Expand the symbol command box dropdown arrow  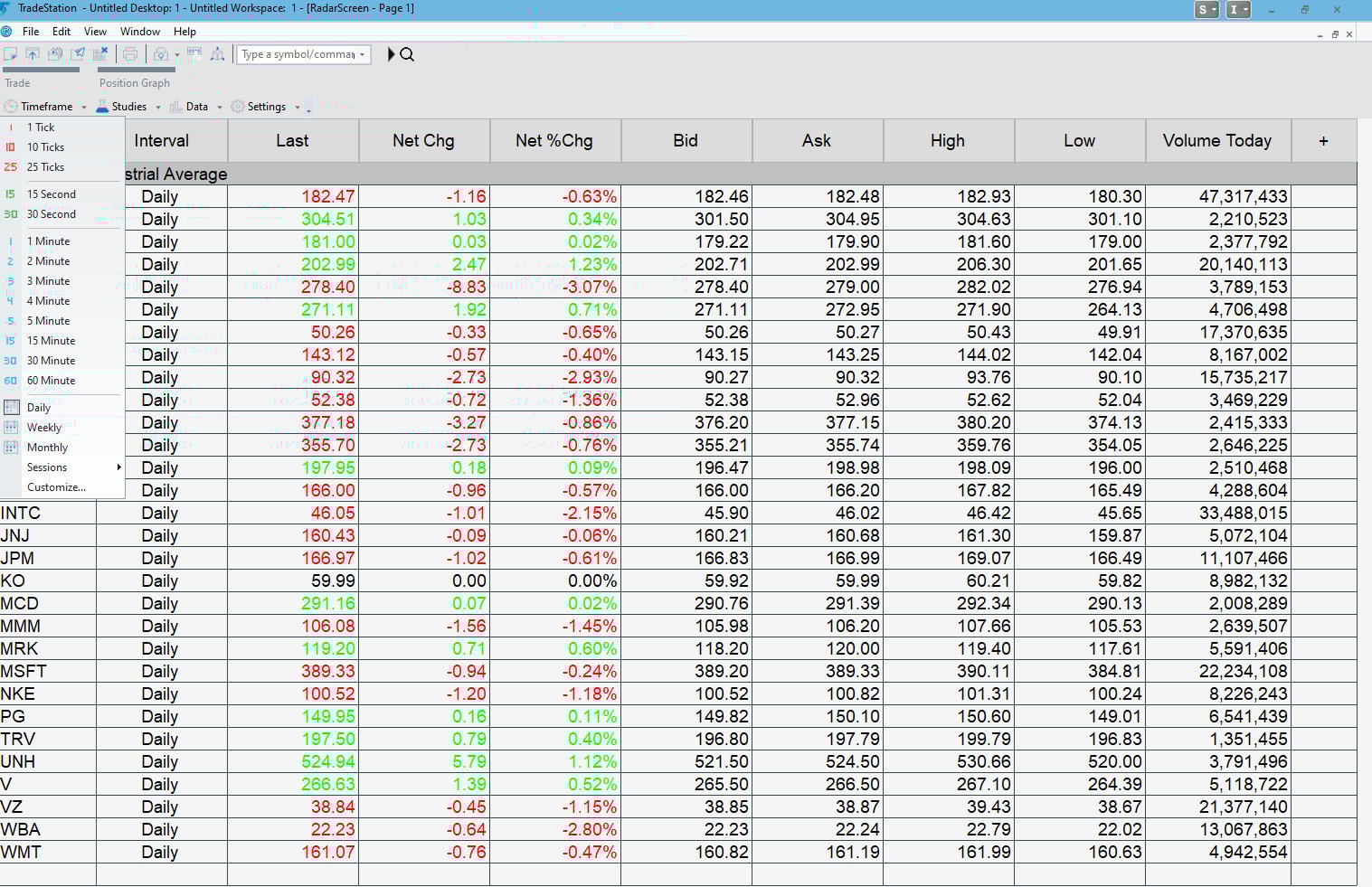click(362, 54)
